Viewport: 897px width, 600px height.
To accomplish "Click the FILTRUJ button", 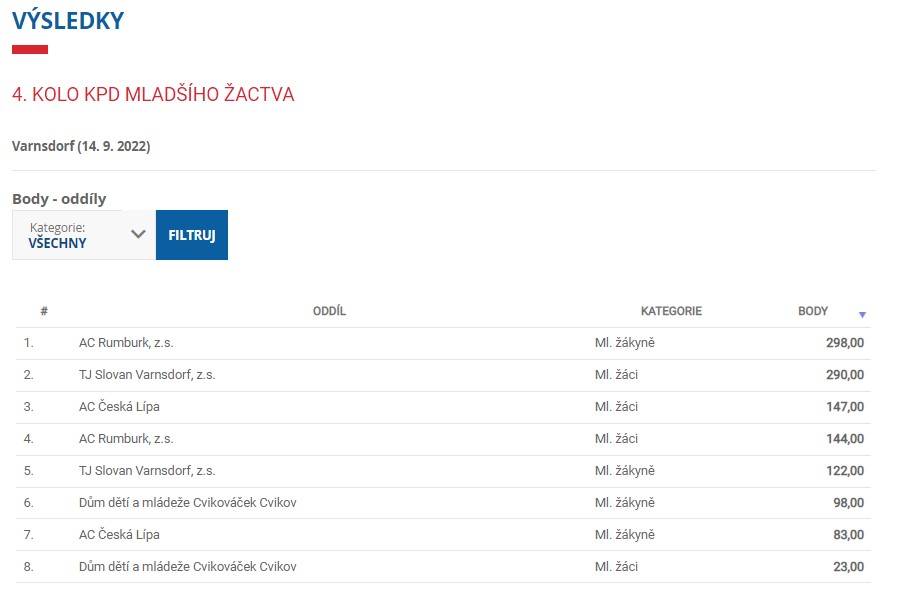I will pyautogui.click(x=192, y=235).
